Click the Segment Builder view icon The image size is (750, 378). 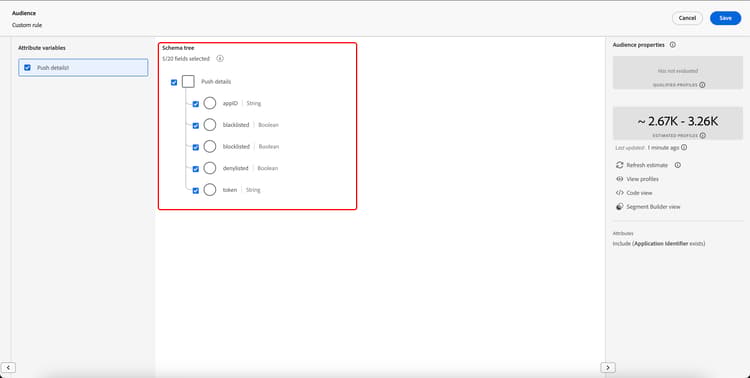pyautogui.click(x=619, y=207)
